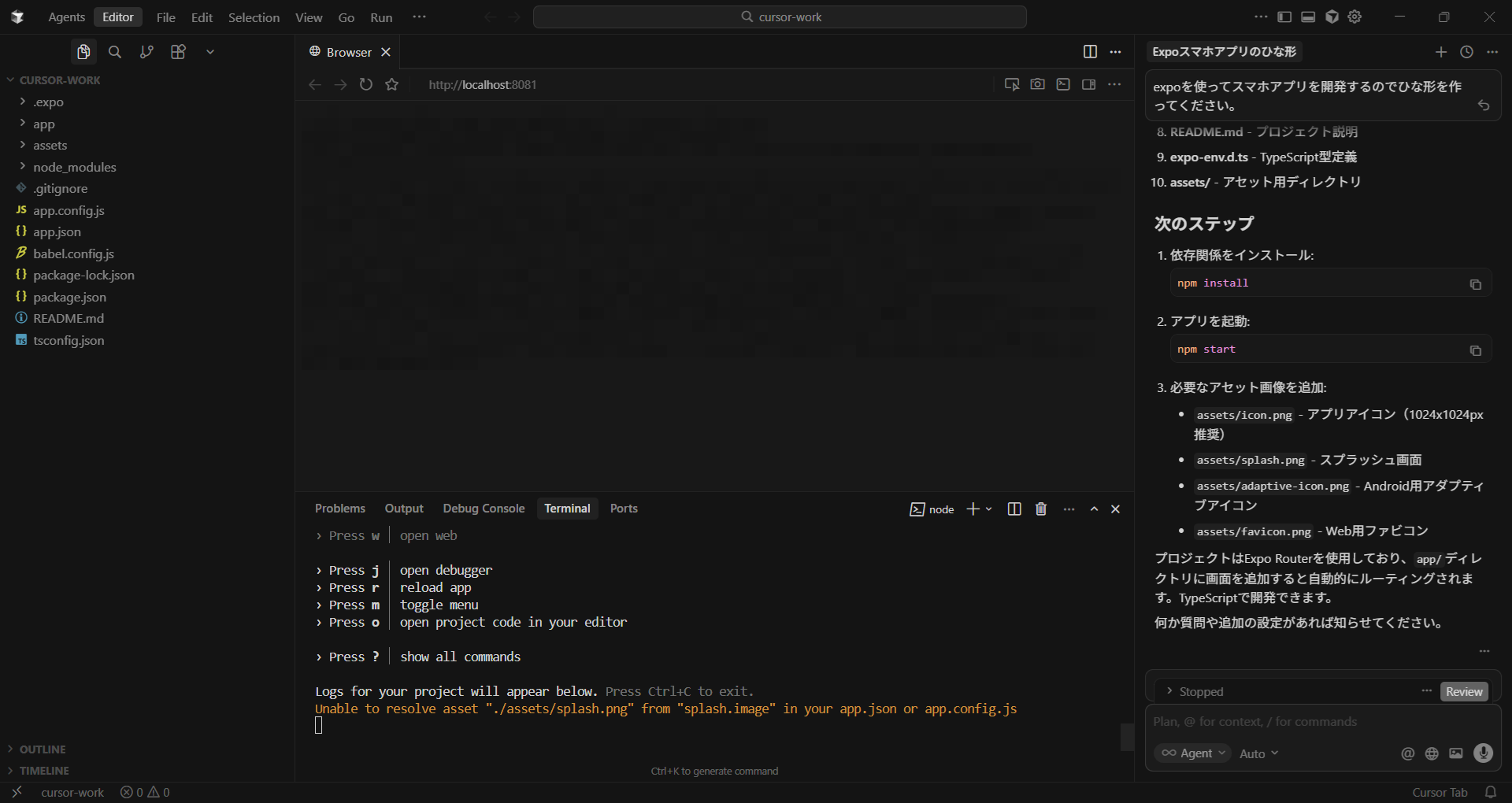This screenshot has height=803, width=1512.
Task: Switch to Editor mode toggle
Action: coord(118,17)
